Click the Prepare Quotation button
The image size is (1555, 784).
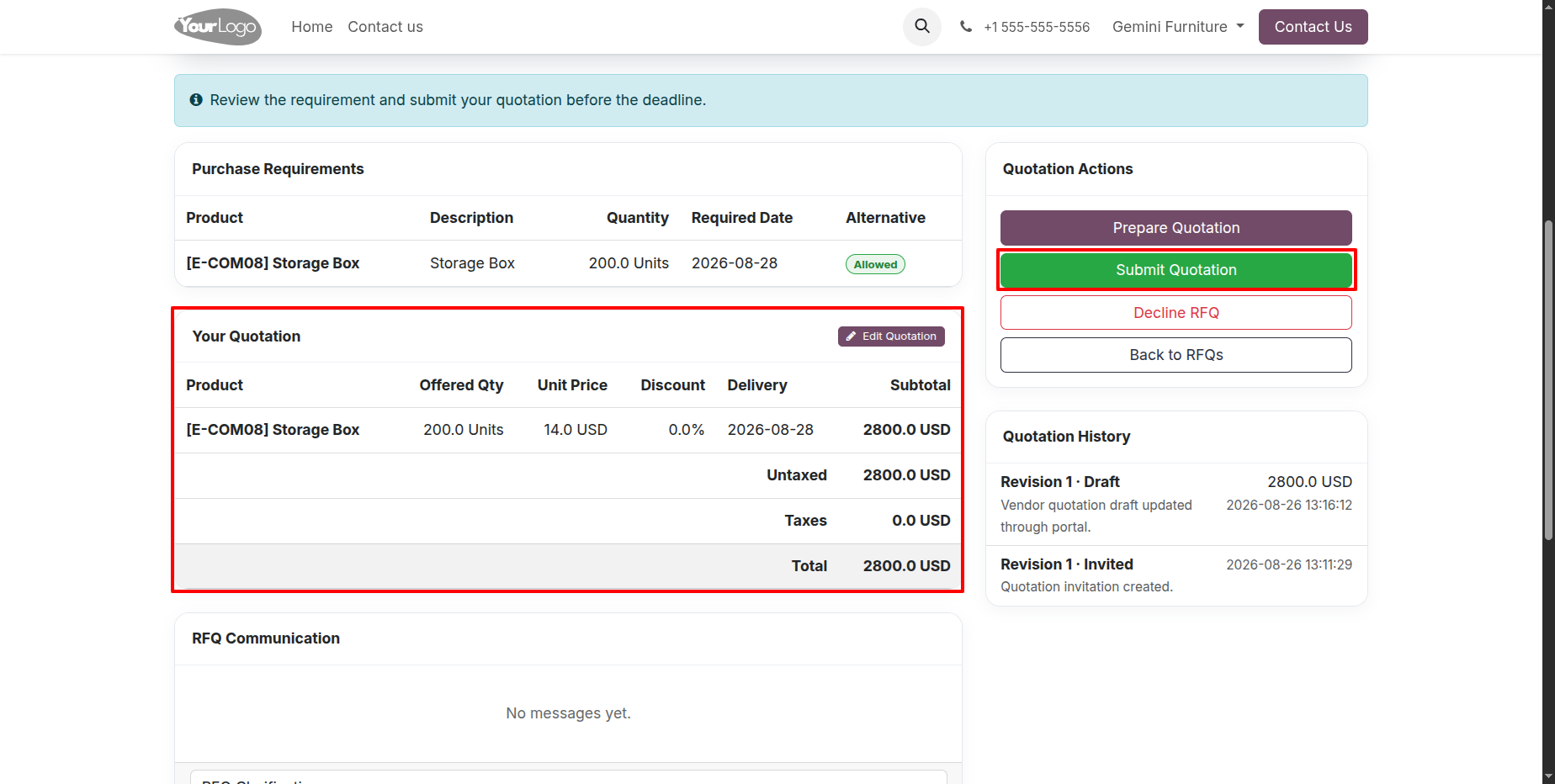1176,228
